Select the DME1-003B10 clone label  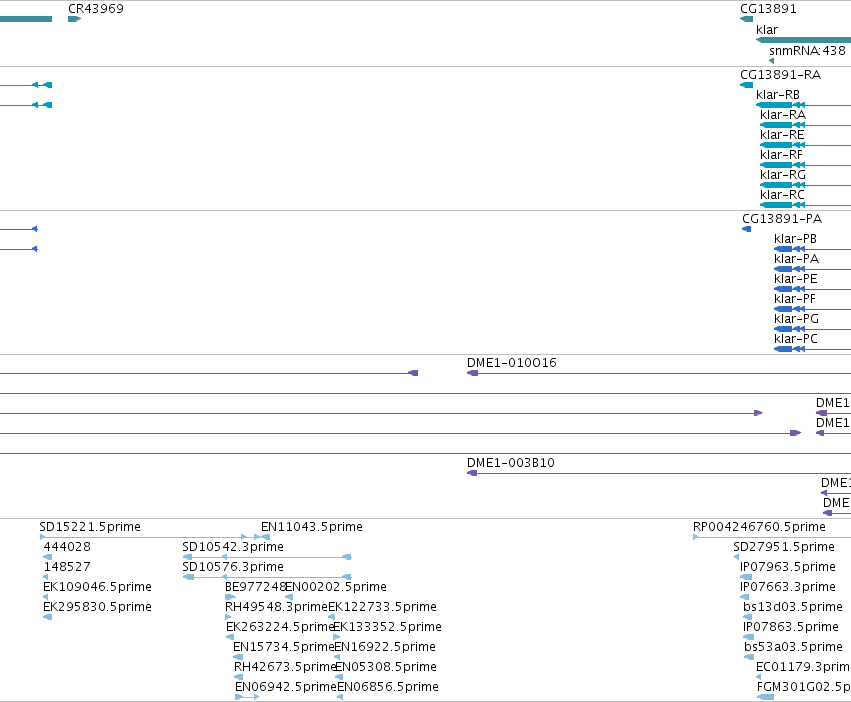point(511,463)
